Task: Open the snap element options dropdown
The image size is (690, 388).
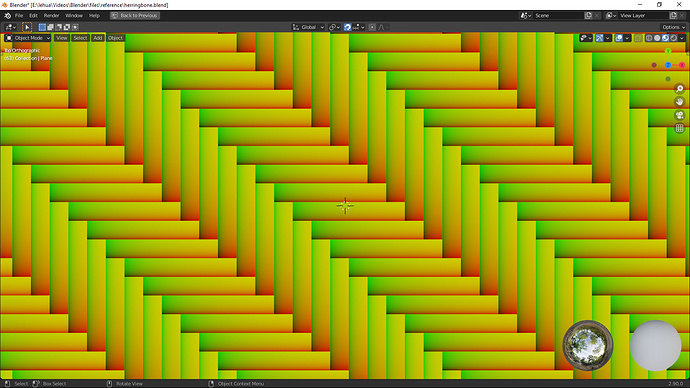Action: (x=359, y=27)
